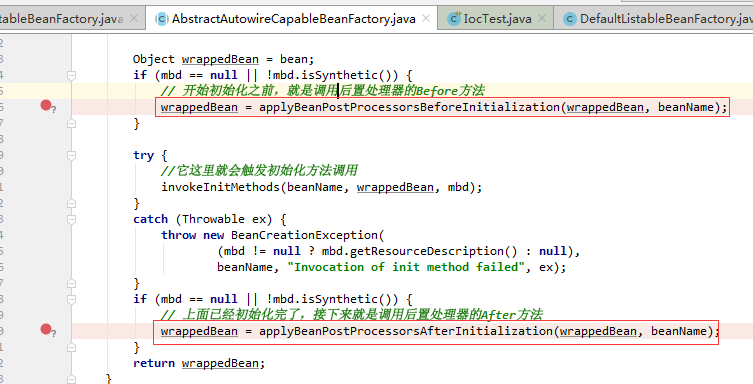Close the IocTest.java tab
Viewport: 753px width, 384px height.
542,18
